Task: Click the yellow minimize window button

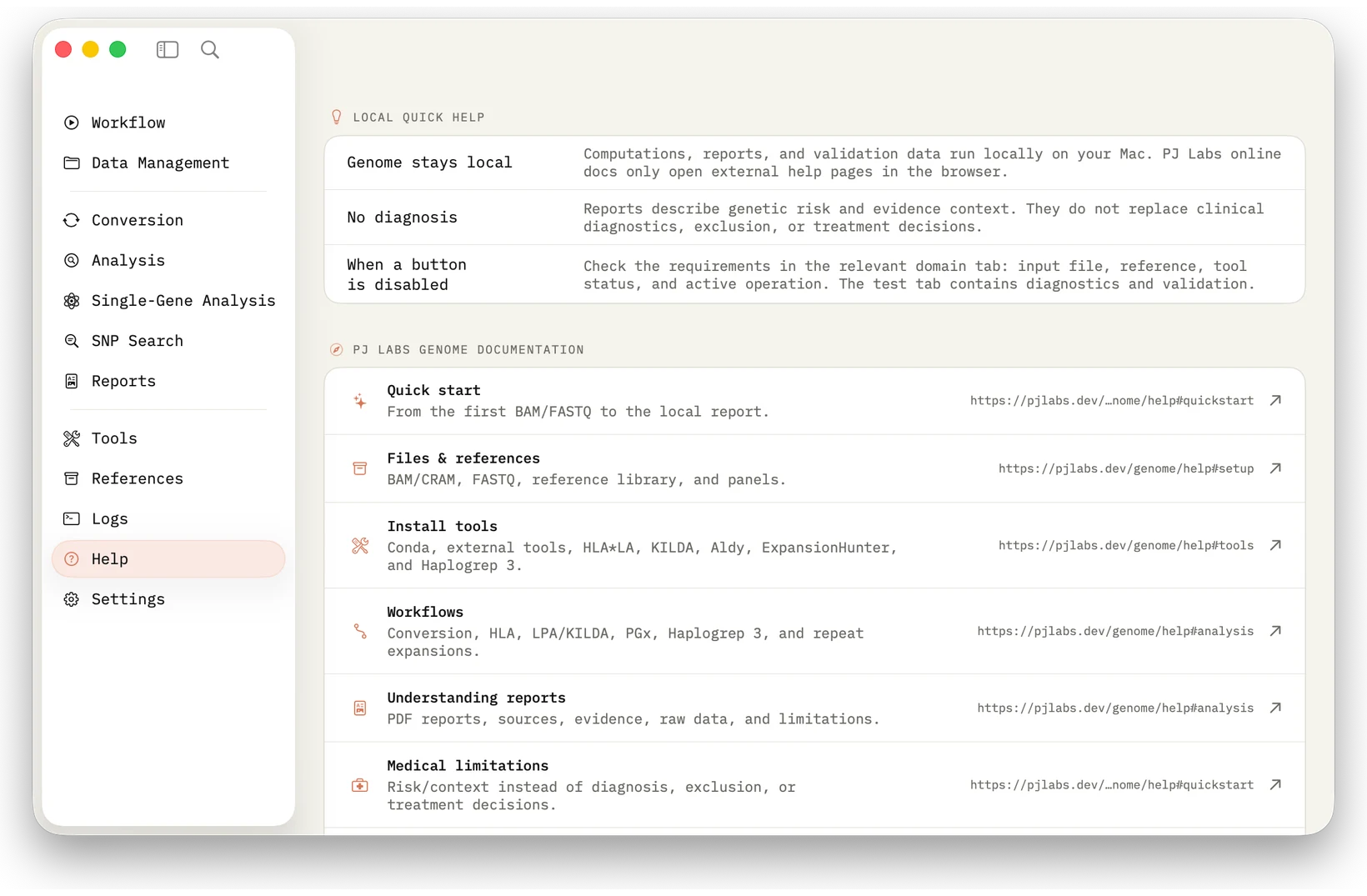Action: coord(90,50)
